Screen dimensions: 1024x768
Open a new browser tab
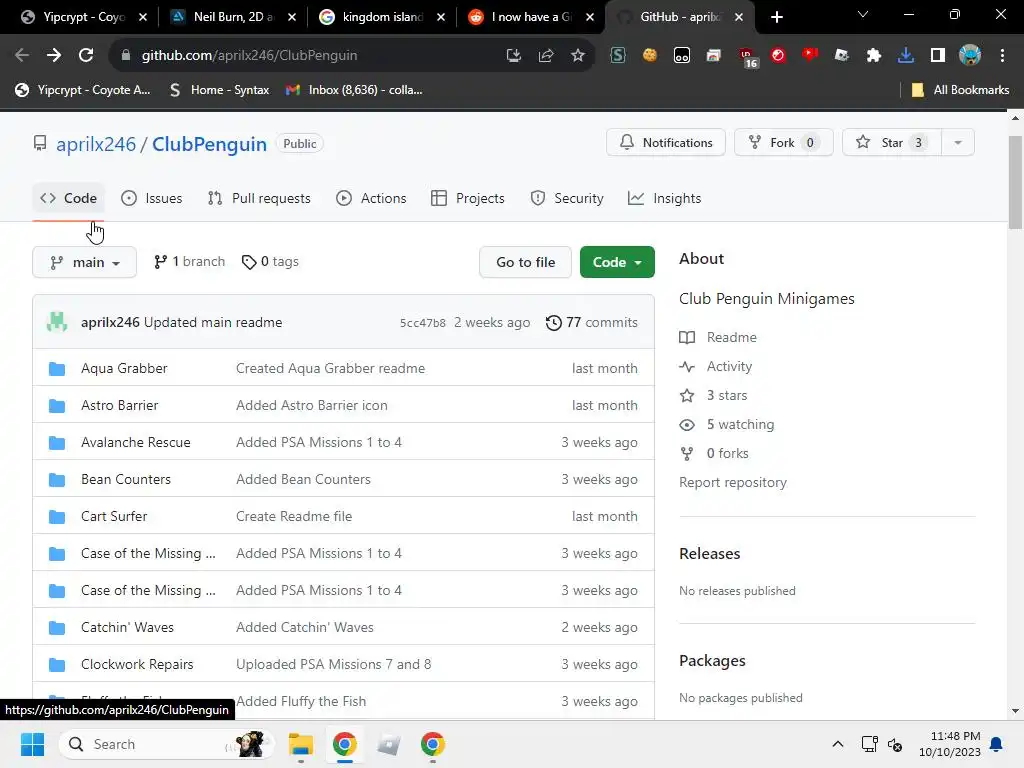coord(776,17)
